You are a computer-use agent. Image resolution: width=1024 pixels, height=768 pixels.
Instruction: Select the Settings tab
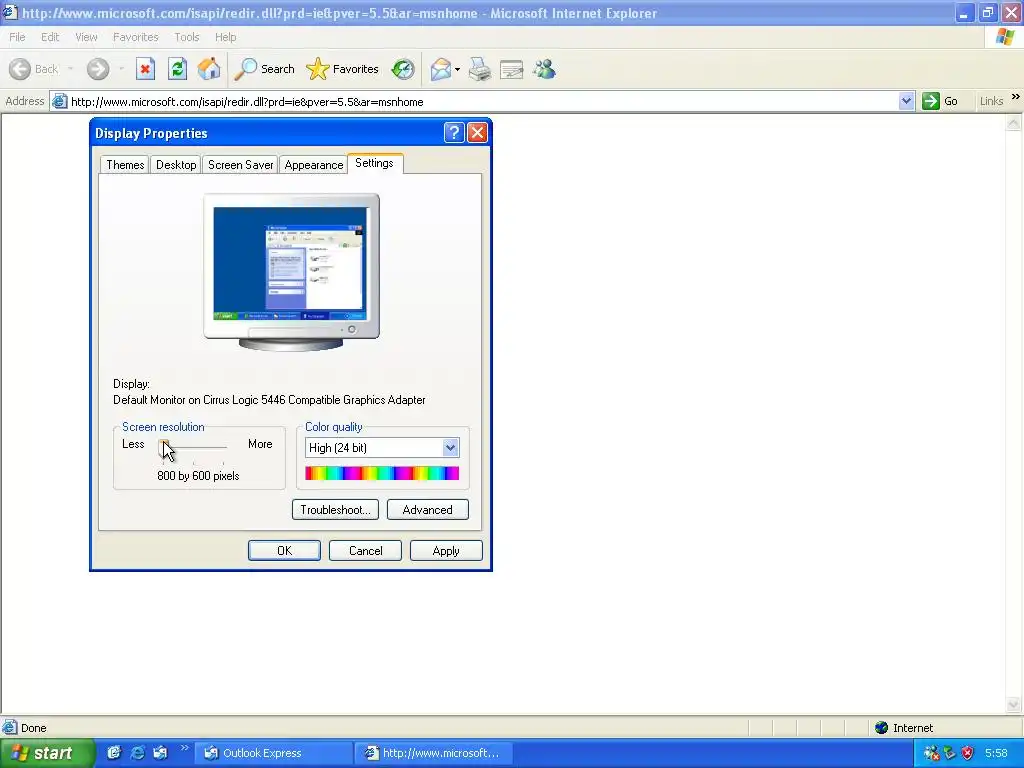374,163
